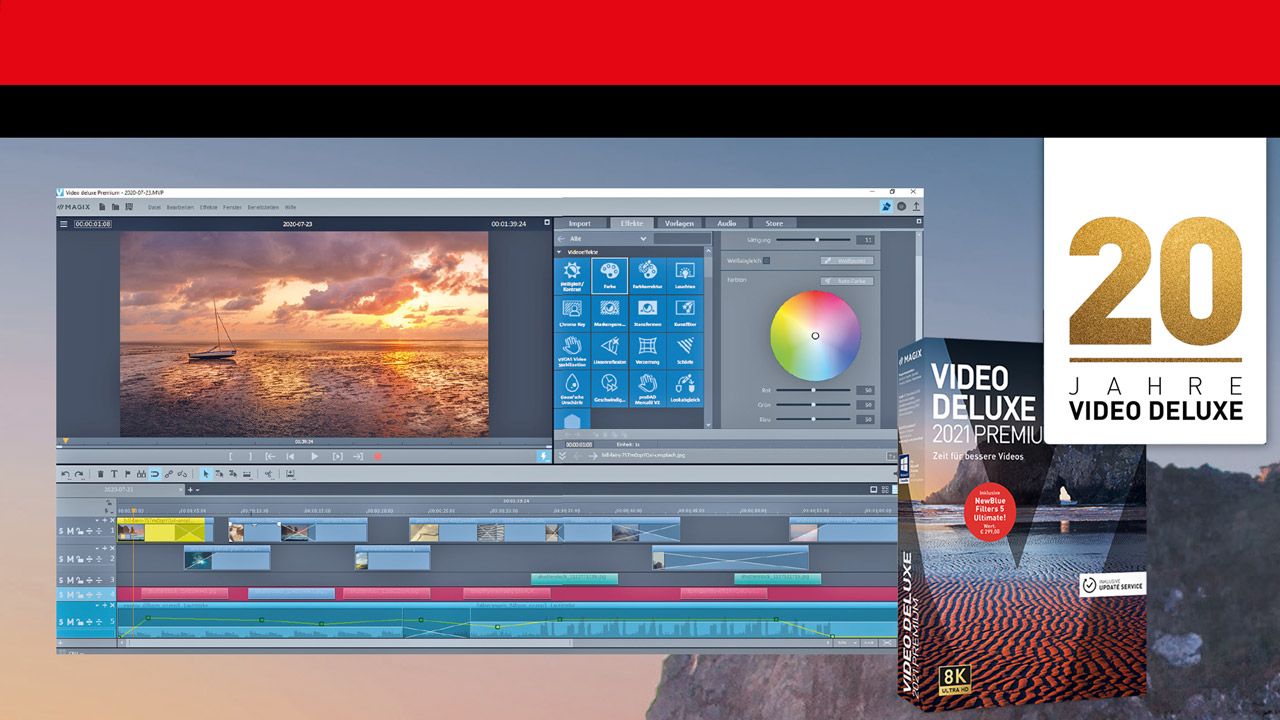Click the Undo arrow icon
The width and height of the screenshot is (1280, 720).
click(x=66, y=473)
